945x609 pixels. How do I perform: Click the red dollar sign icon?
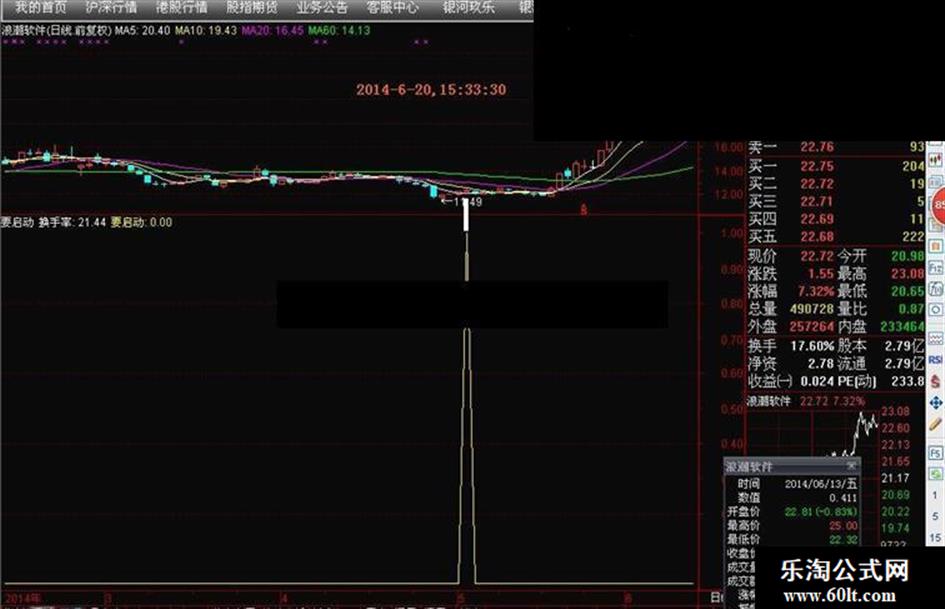pyautogui.click(x=935, y=381)
